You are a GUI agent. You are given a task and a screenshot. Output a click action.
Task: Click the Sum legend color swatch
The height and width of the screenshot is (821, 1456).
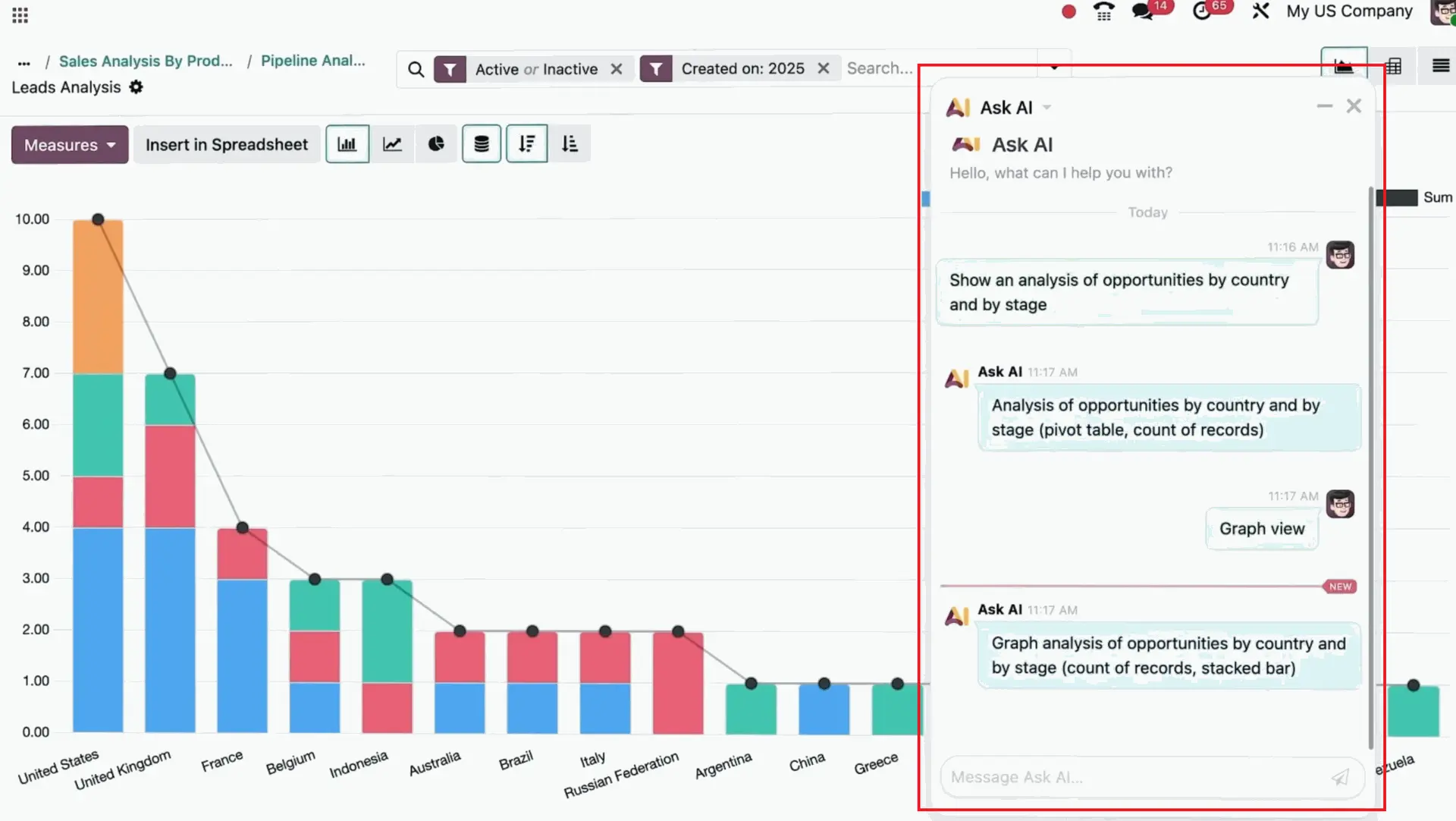1399,197
